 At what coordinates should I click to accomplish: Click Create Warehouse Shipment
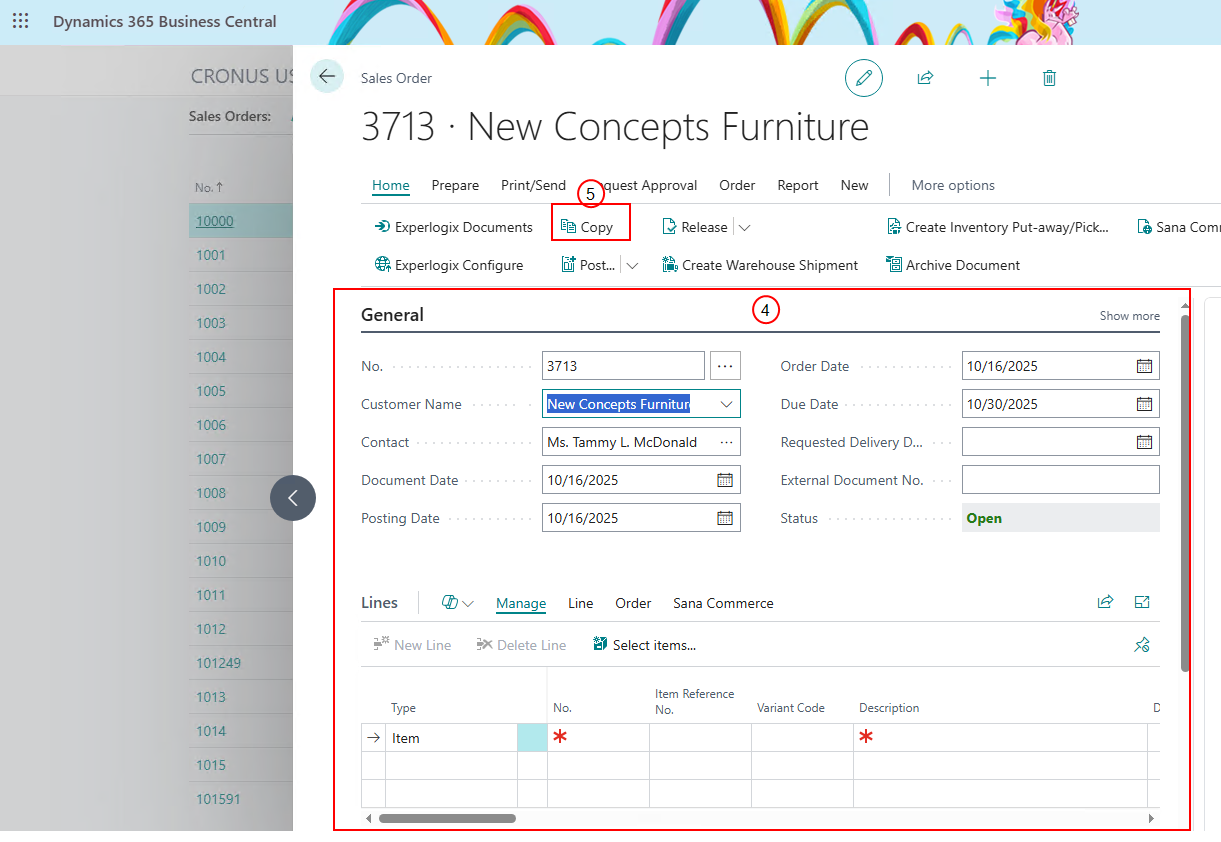(x=760, y=265)
